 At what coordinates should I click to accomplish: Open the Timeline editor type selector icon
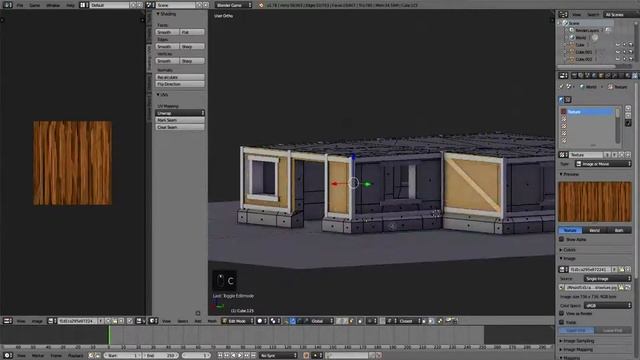pos(7,356)
